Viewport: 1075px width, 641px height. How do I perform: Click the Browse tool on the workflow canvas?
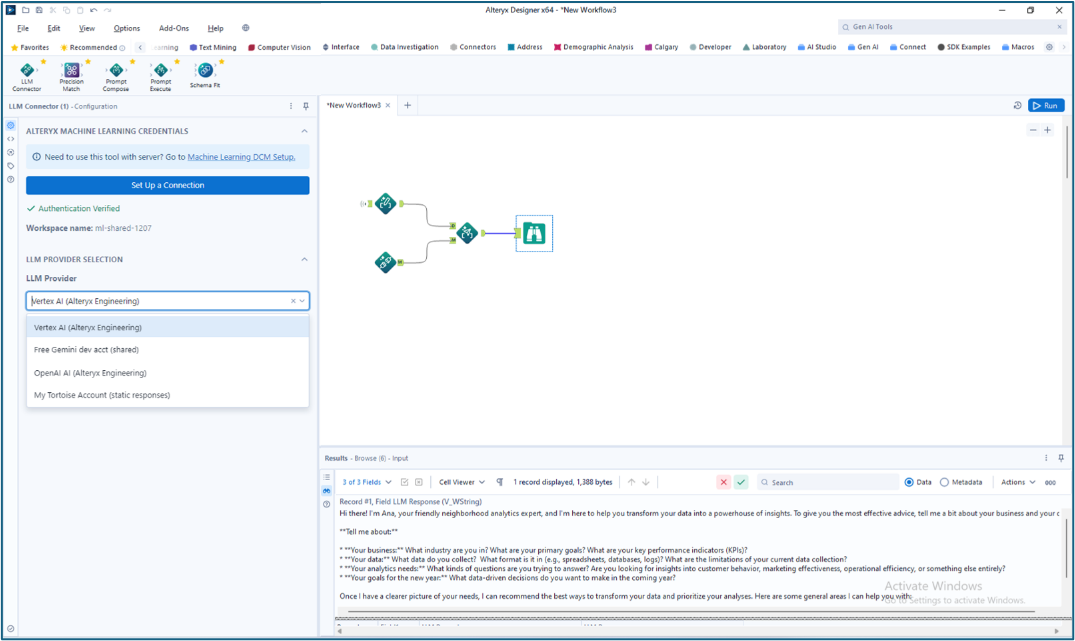pyautogui.click(x=534, y=233)
